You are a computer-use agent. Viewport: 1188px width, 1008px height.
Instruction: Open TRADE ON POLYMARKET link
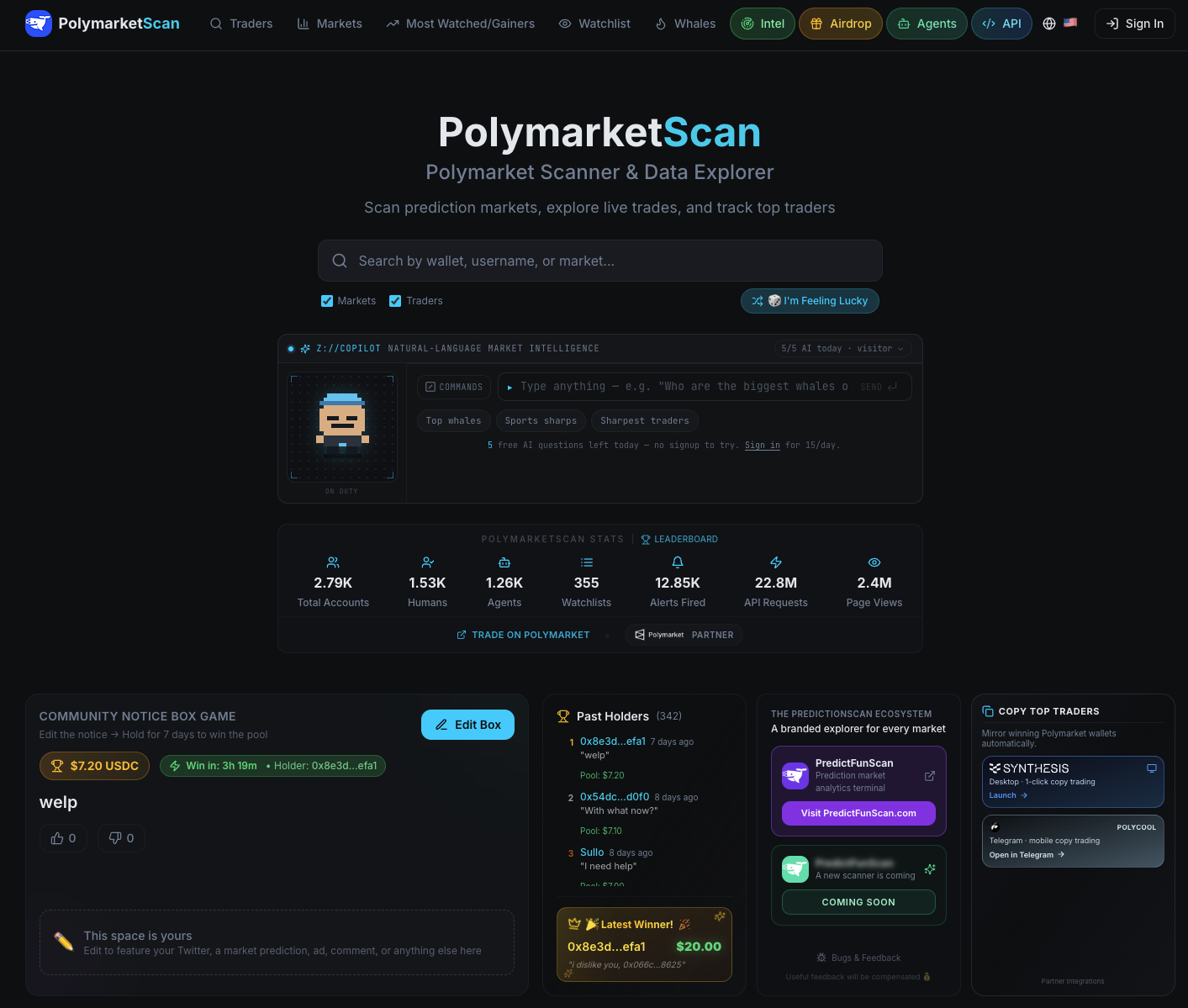(x=523, y=635)
